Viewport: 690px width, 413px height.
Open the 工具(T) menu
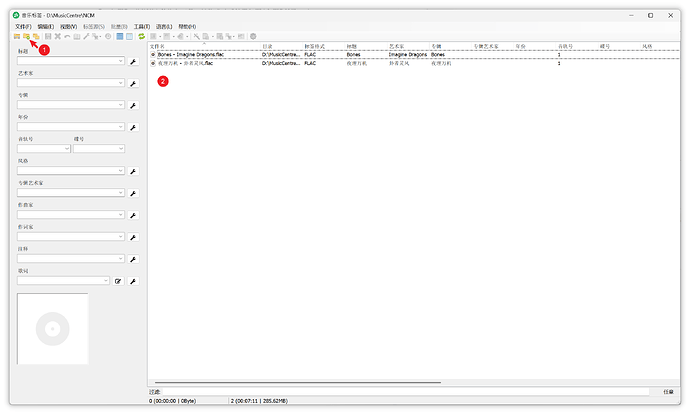coord(142,27)
